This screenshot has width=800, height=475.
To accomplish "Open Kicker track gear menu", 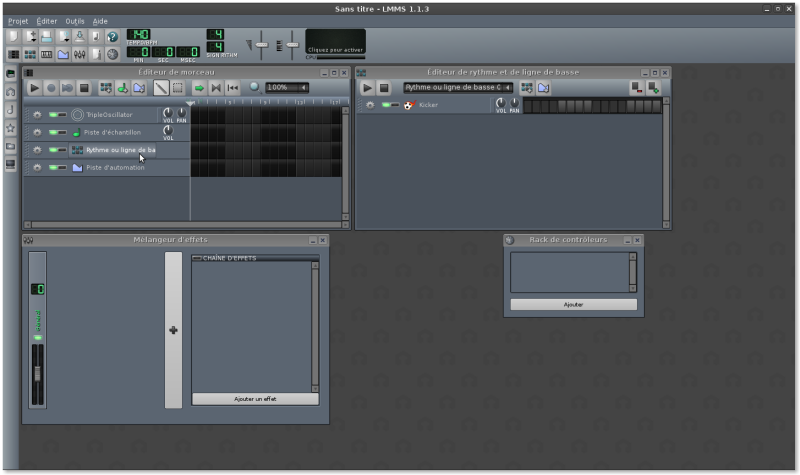I will (x=370, y=105).
